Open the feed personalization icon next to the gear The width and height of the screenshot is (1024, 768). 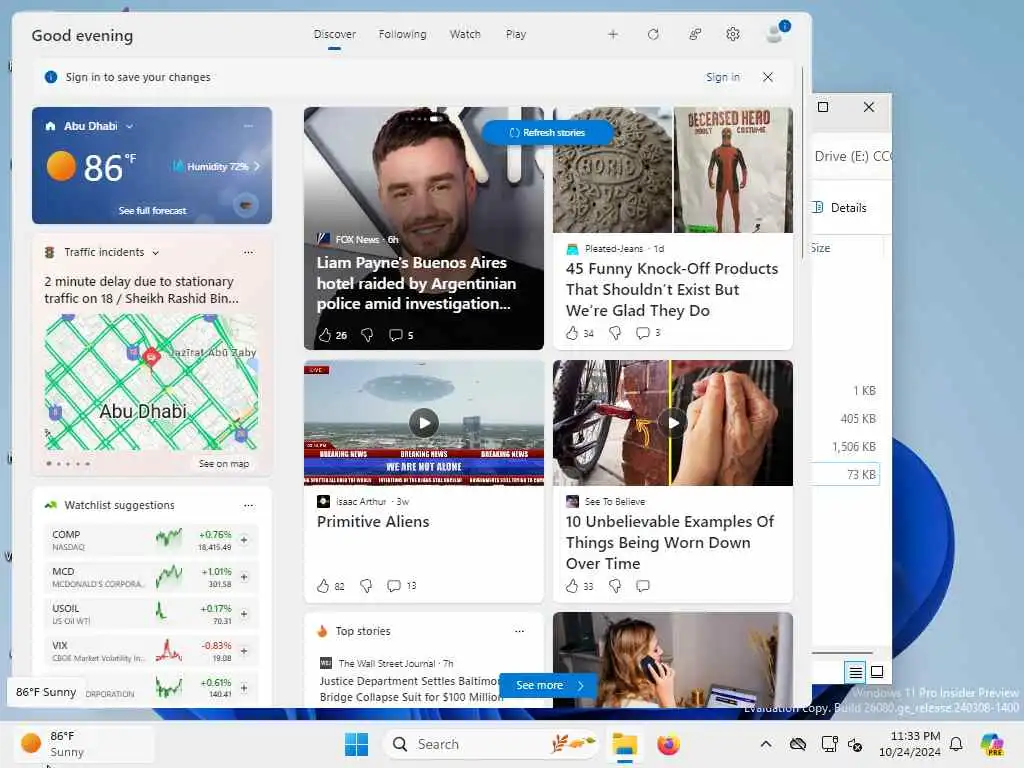click(x=695, y=34)
